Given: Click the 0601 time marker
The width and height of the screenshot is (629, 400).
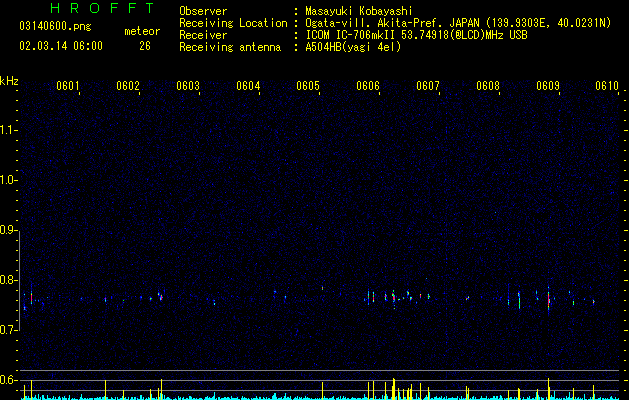Looking at the screenshot, I should (x=68, y=86).
